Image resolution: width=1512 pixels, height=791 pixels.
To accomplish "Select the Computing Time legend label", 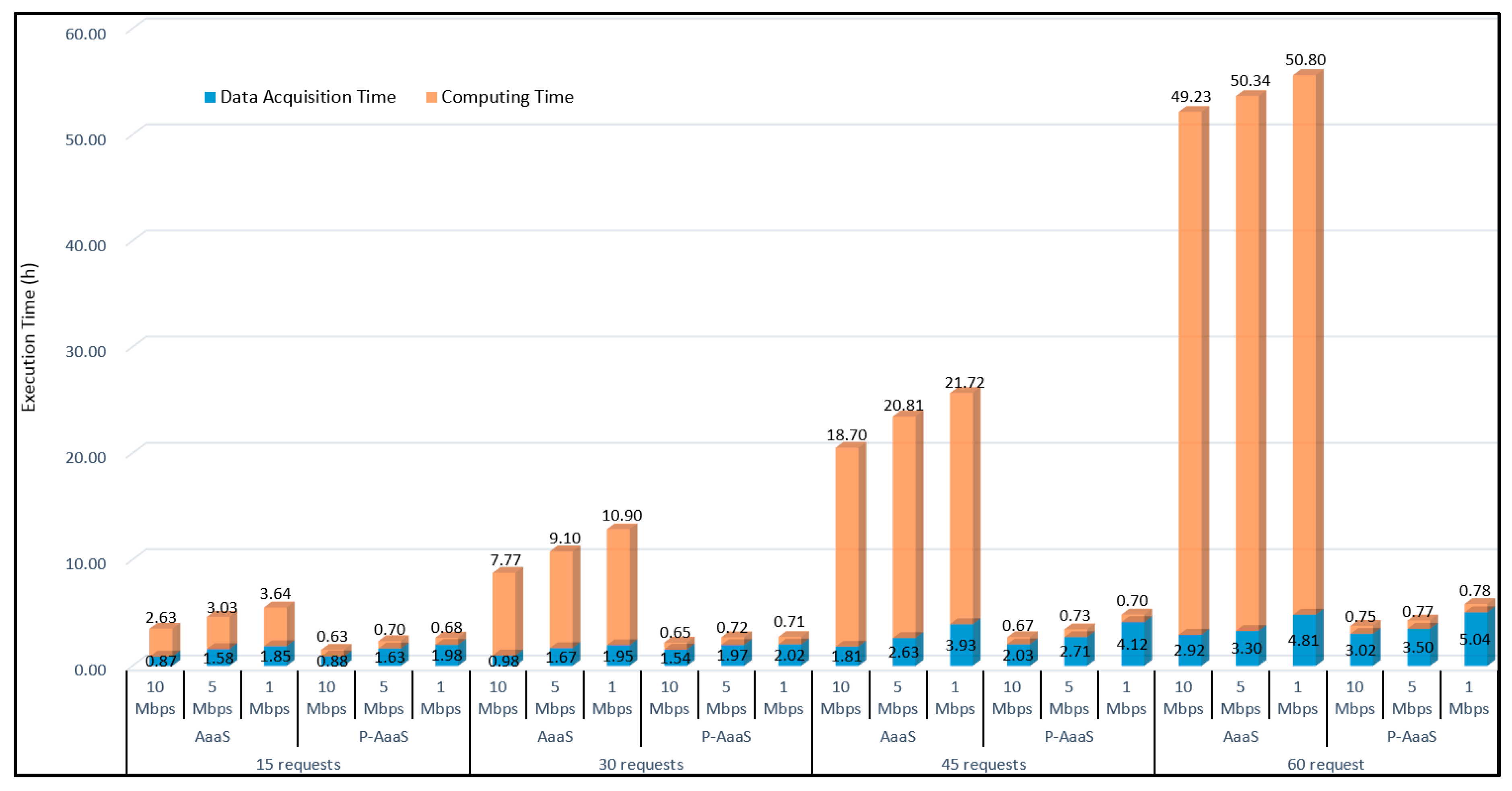I will click(x=507, y=97).
